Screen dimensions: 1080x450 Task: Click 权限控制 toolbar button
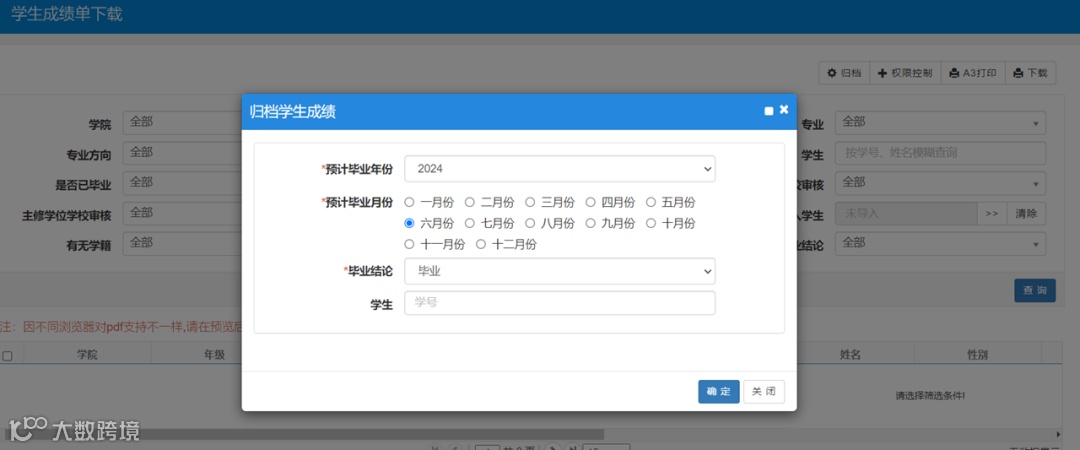click(905, 73)
